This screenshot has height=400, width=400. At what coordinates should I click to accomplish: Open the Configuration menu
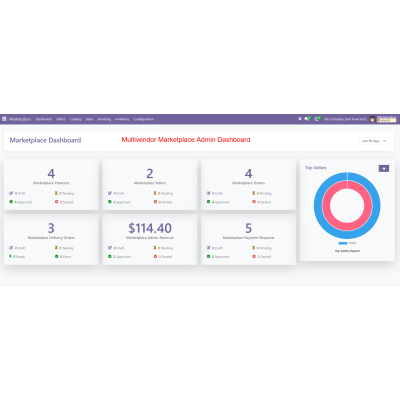[x=144, y=119]
